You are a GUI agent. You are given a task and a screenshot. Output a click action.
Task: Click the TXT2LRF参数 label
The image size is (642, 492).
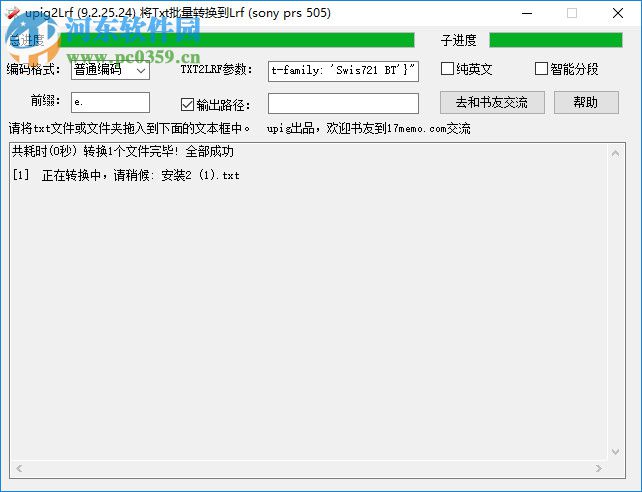click(x=217, y=69)
